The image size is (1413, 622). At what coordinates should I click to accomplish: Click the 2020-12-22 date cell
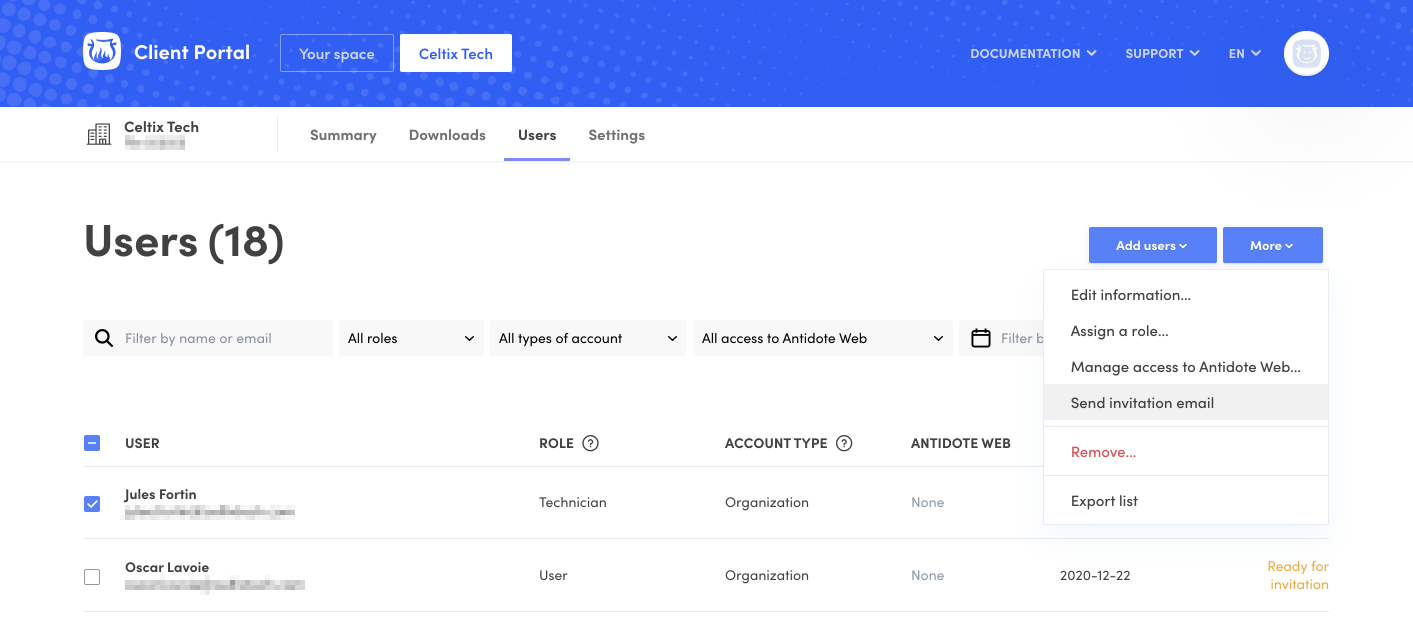tap(1095, 576)
